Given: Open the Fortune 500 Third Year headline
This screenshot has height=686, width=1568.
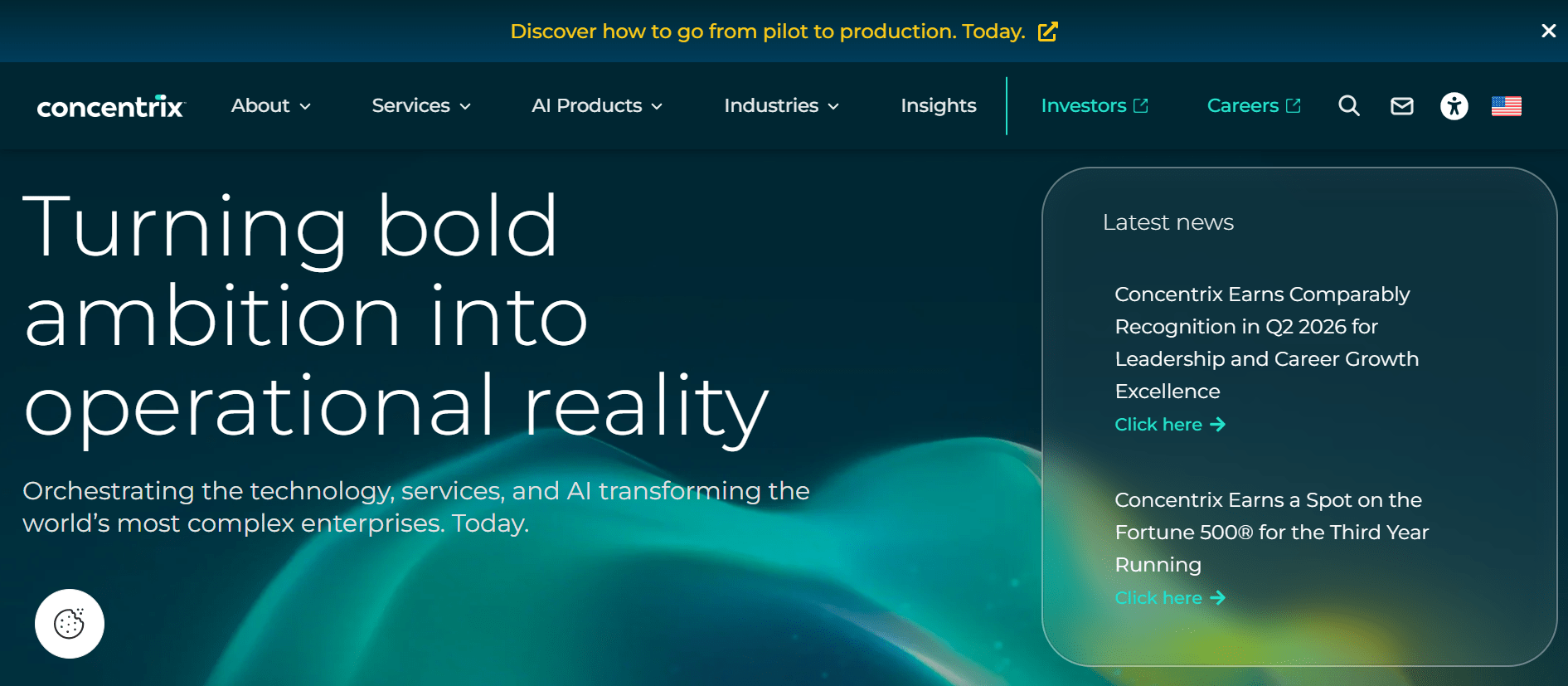Looking at the screenshot, I should coord(1272,533).
